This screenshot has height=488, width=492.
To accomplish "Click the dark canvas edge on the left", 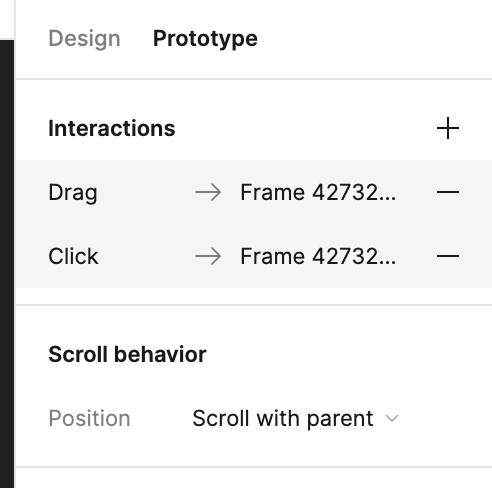I will [7, 263].
